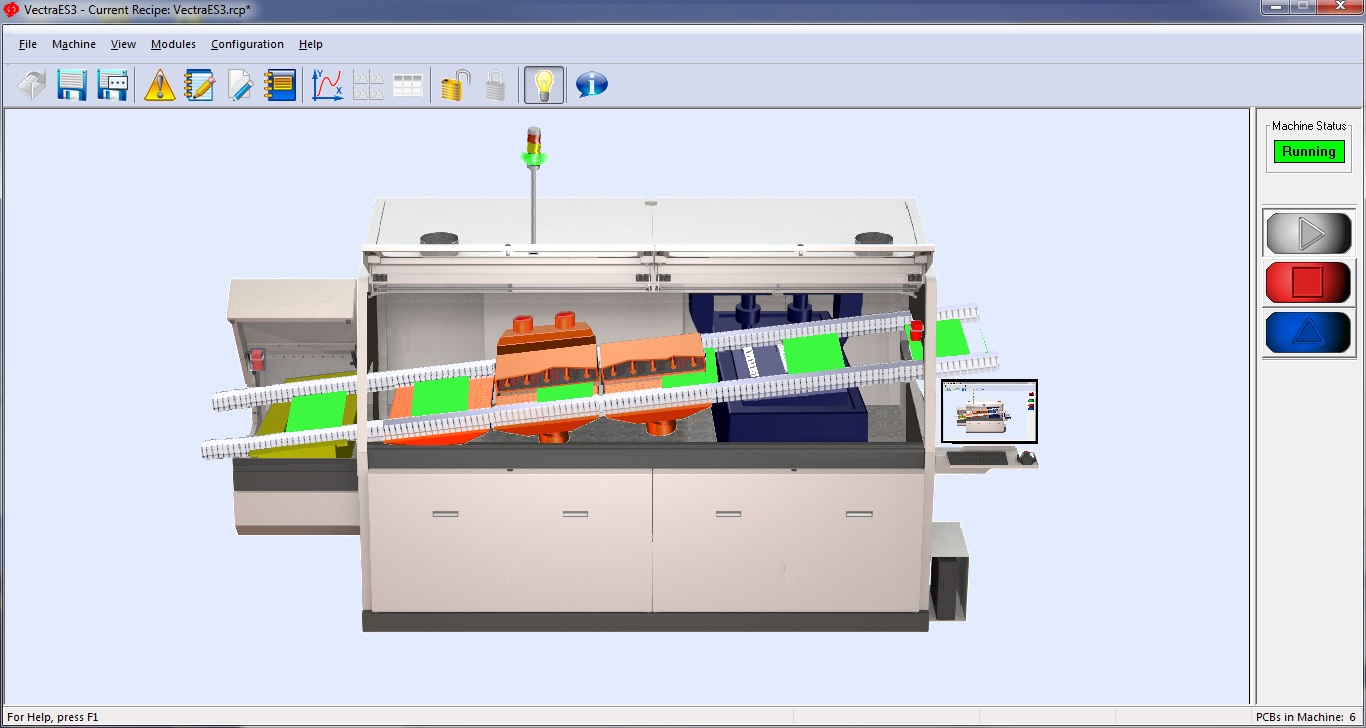Click the gray play start button
1366x728 pixels.
[x=1309, y=234]
